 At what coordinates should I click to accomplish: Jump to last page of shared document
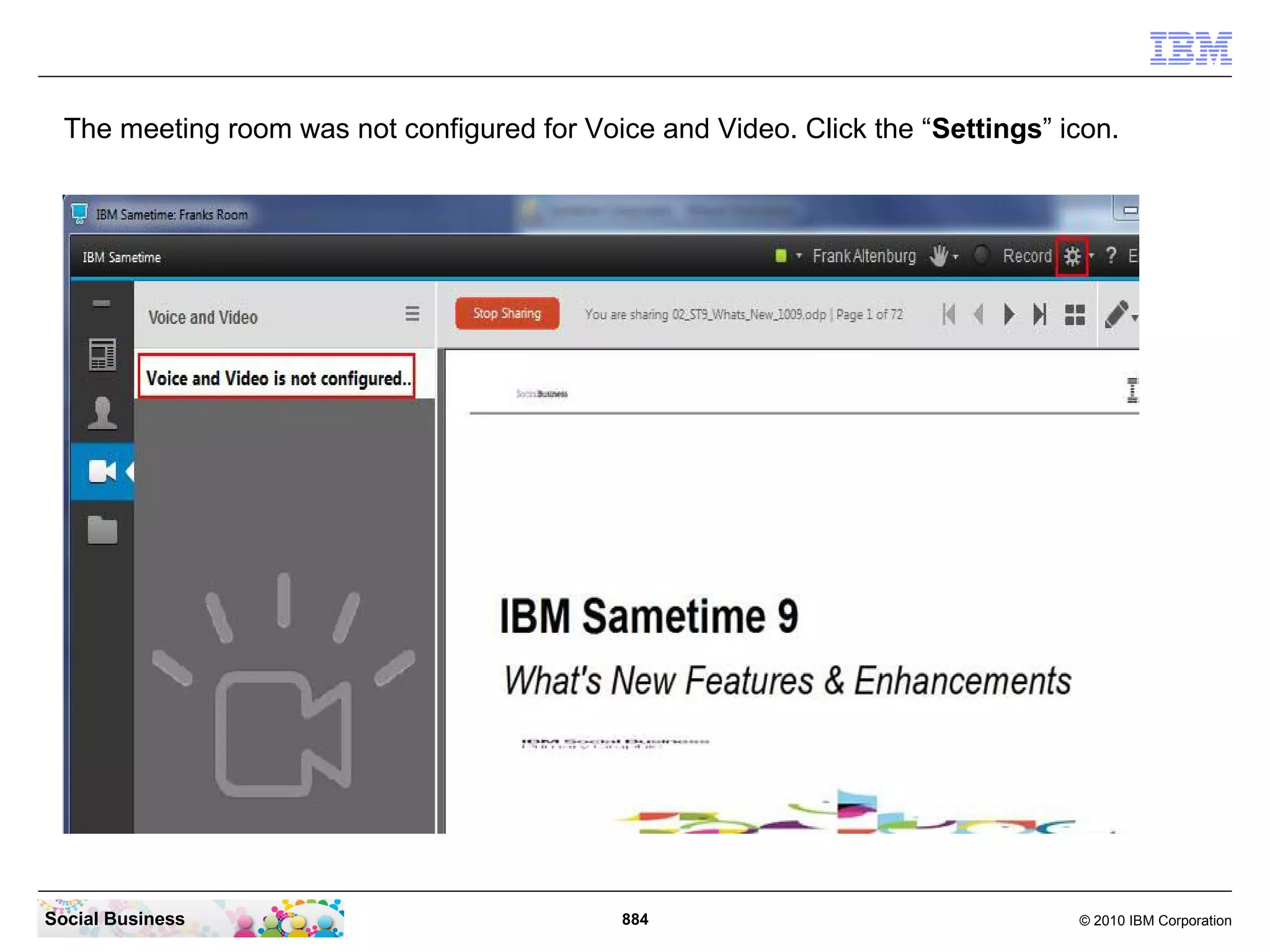pyautogui.click(x=1040, y=314)
